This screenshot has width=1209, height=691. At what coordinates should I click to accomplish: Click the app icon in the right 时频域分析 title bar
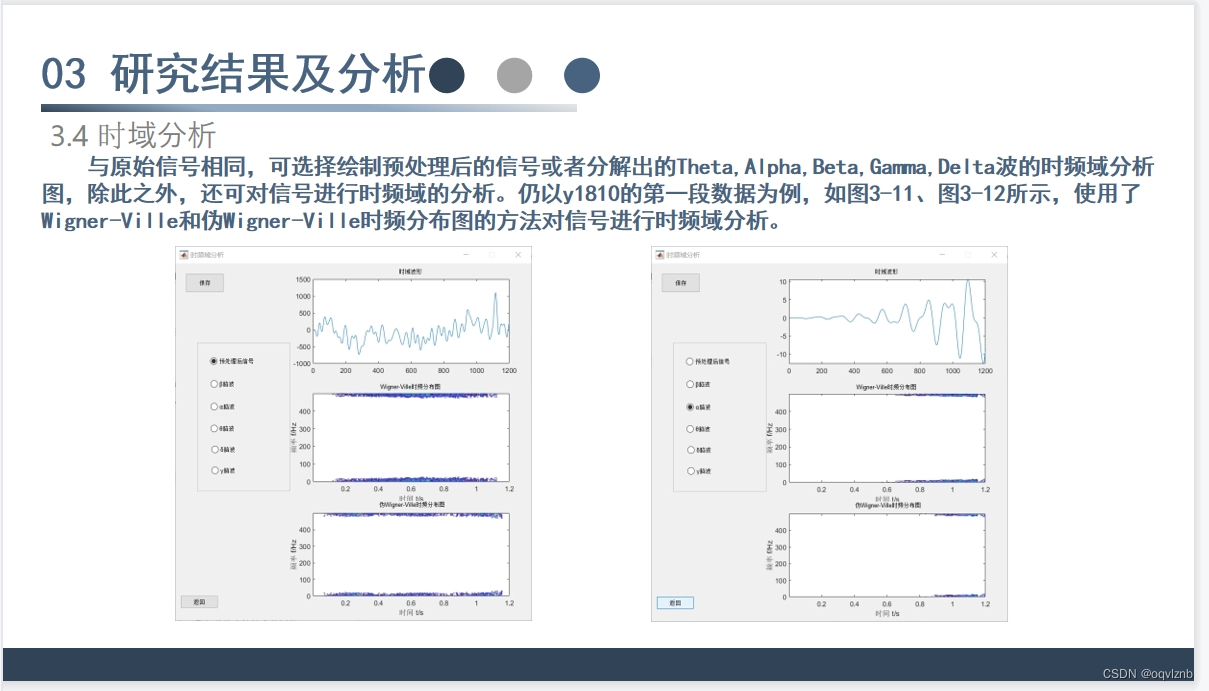658,254
